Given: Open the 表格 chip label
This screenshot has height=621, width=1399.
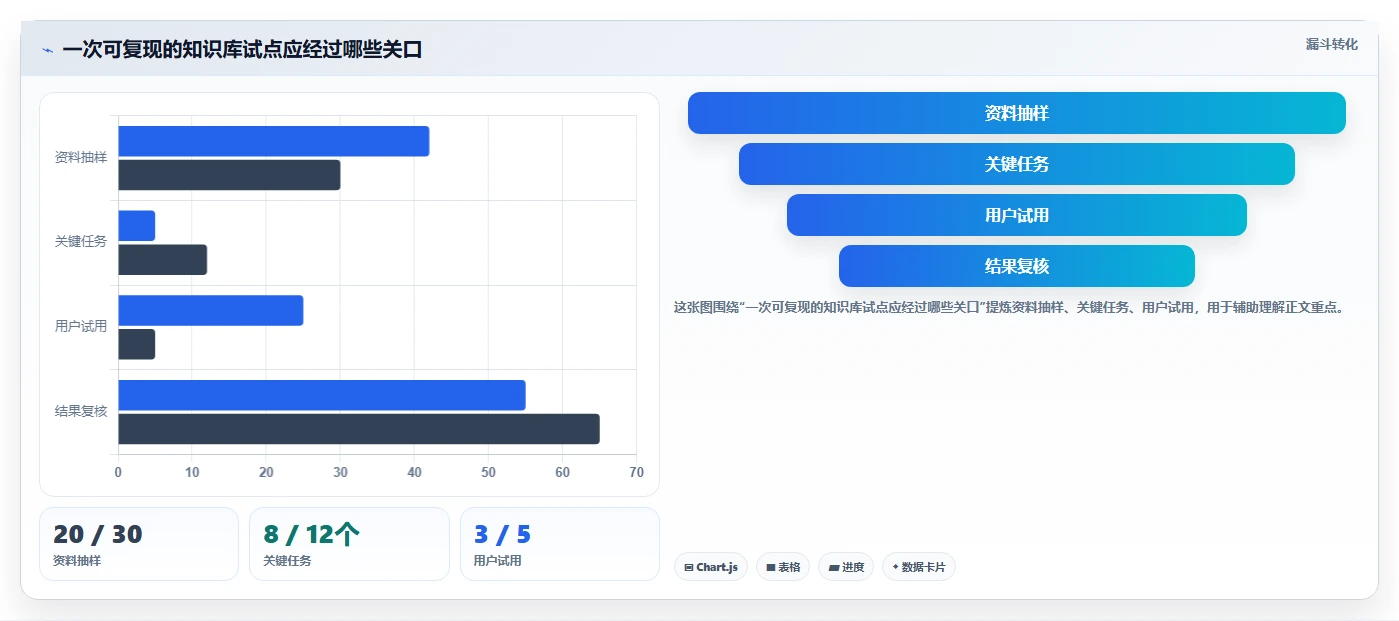Looking at the screenshot, I should coord(789,567).
